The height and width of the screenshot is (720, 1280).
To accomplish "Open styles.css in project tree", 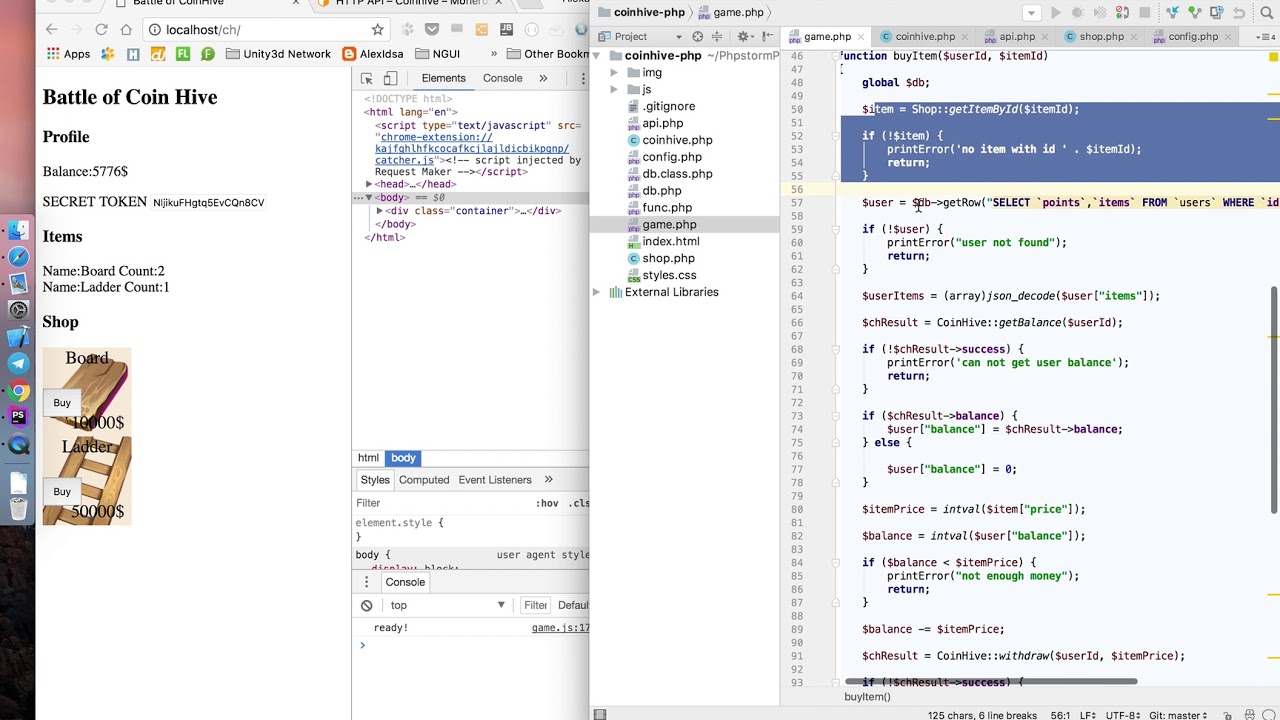I will pos(669,275).
